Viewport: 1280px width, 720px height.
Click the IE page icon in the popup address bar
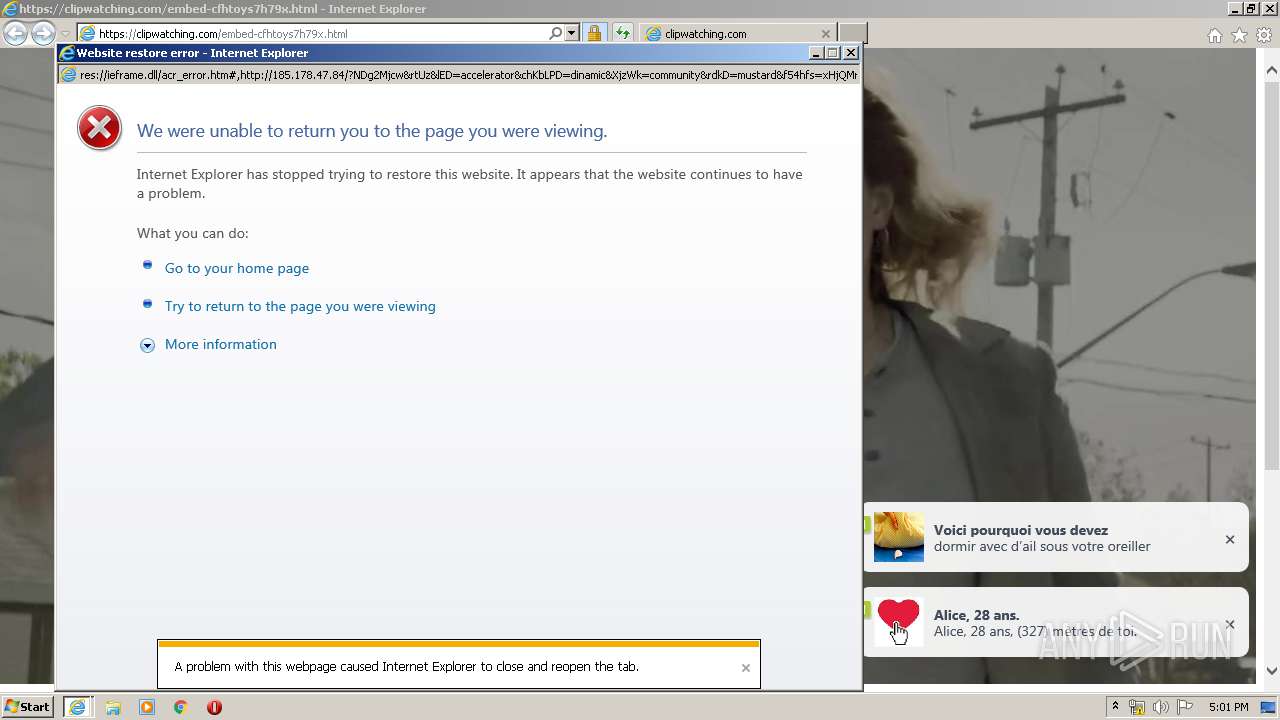coord(68,75)
